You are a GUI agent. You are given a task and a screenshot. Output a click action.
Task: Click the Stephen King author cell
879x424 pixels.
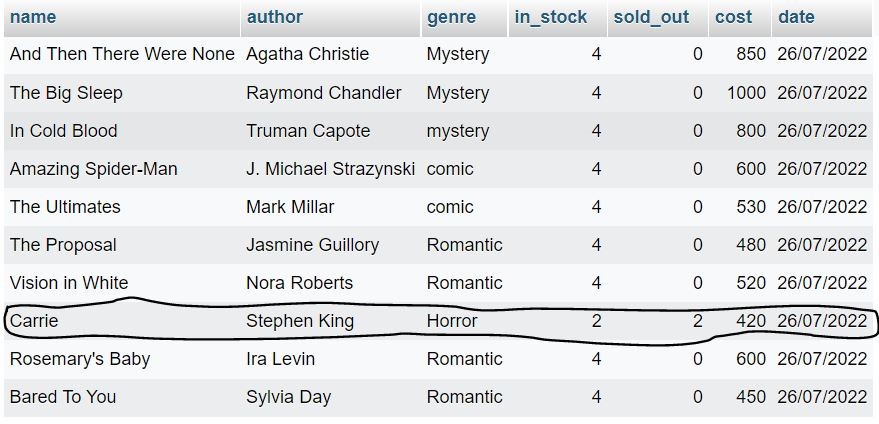[x=300, y=321]
